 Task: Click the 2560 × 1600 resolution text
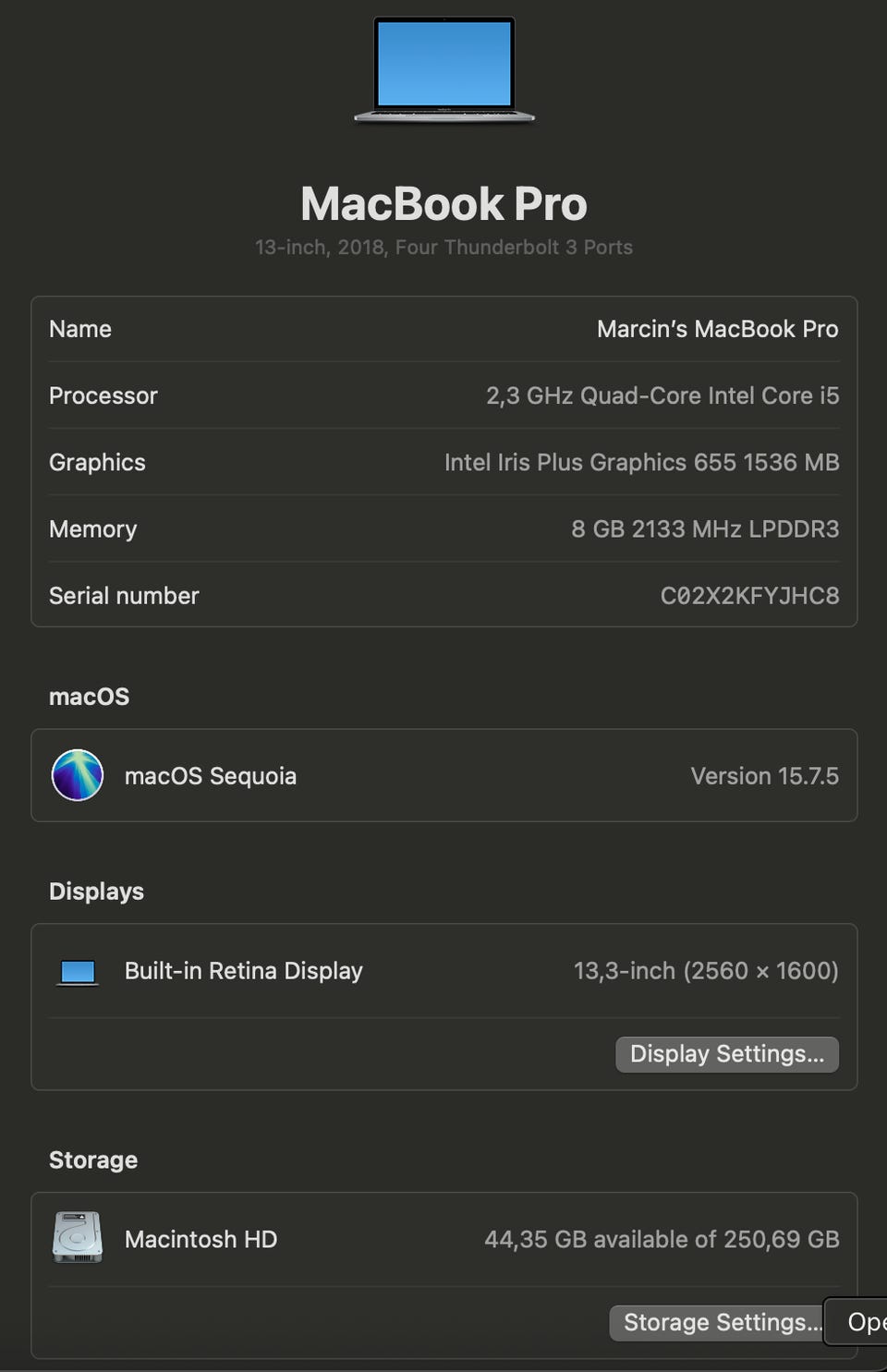point(760,971)
